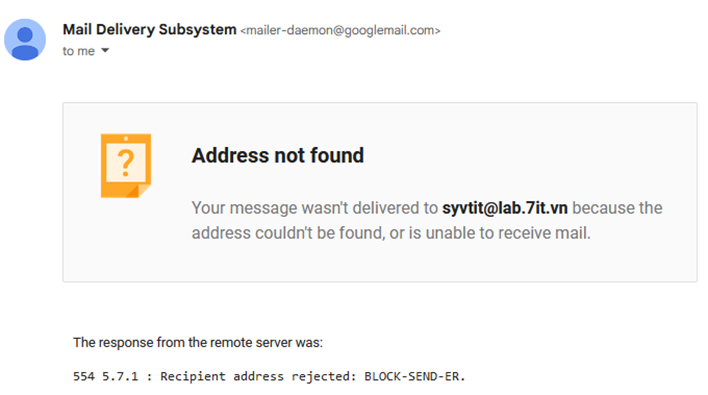
Task: Click the BLOCK-SEND-ER rejection reason
Action: tap(415, 376)
